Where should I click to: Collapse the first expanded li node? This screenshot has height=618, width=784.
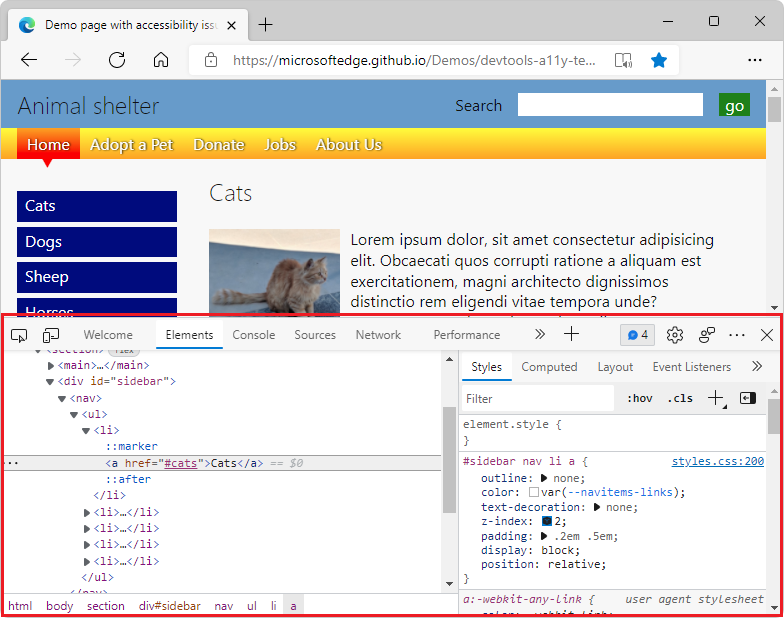pyautogui.click(x=86, y=430)
